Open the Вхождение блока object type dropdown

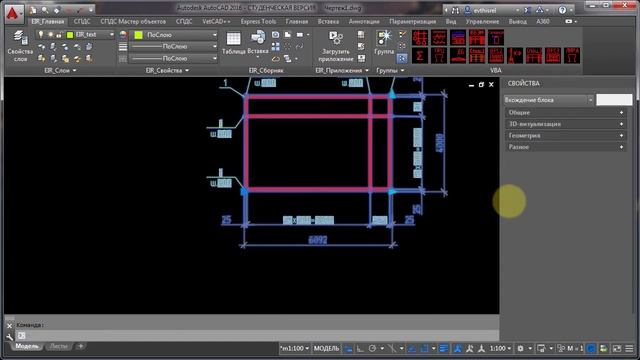coord(590,100)
